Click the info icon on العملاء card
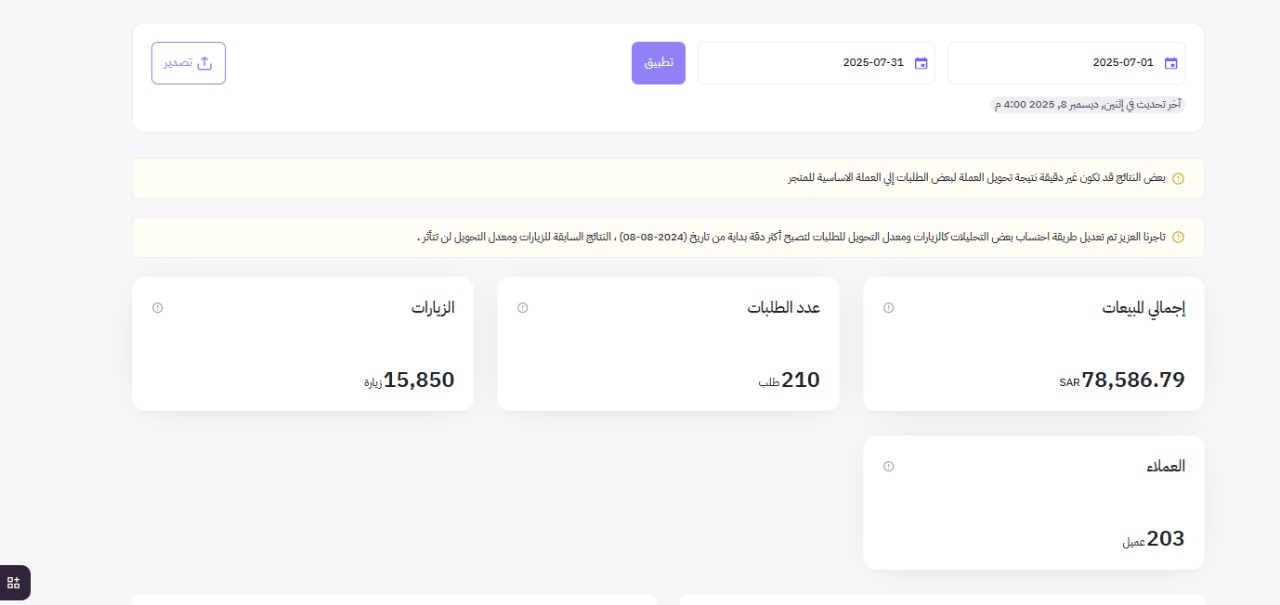Screen dimensions: 1280x605 (888, 465)
